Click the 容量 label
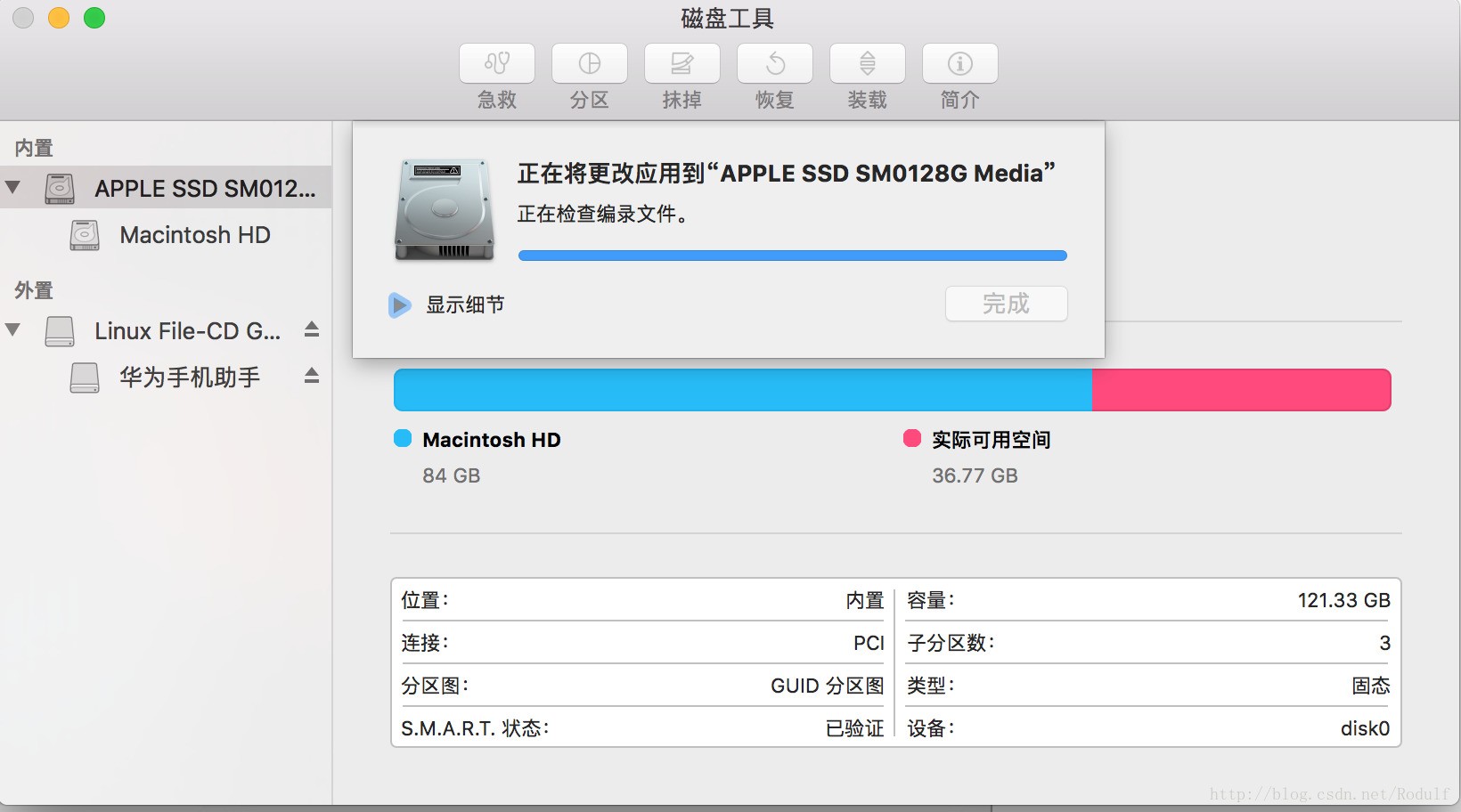 [x=931, y=600]
